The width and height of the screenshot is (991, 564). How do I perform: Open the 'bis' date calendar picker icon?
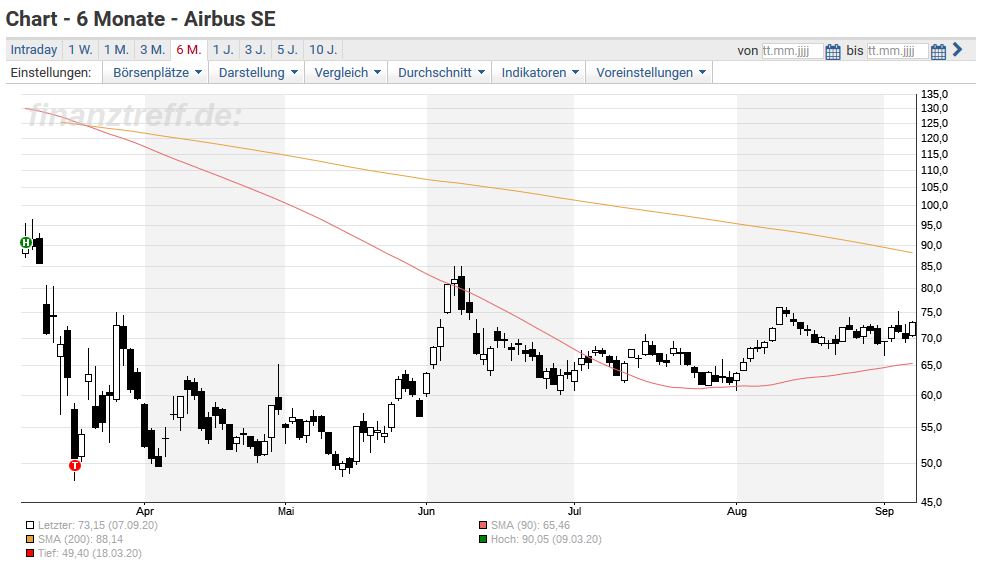(939, 51)
